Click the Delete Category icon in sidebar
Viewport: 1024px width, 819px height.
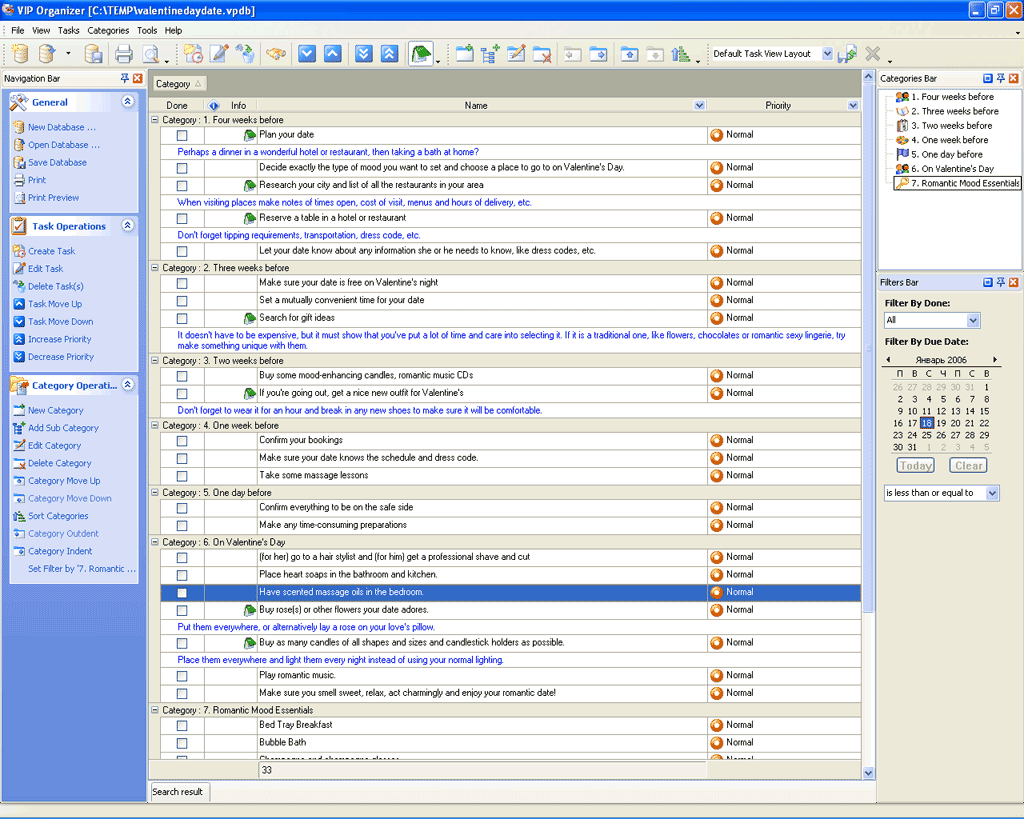(20, 463)
